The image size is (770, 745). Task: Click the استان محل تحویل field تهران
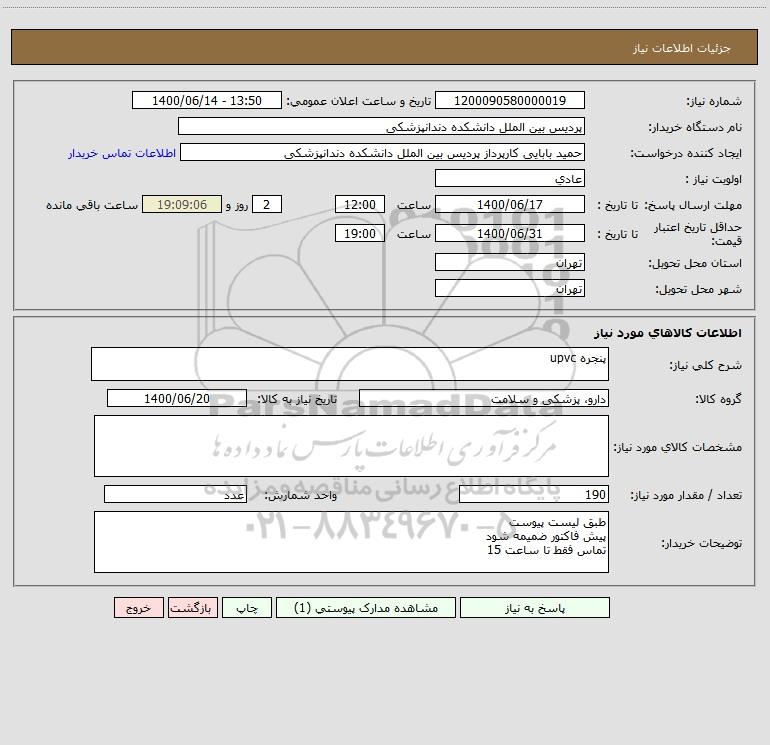tap(510, 263)
